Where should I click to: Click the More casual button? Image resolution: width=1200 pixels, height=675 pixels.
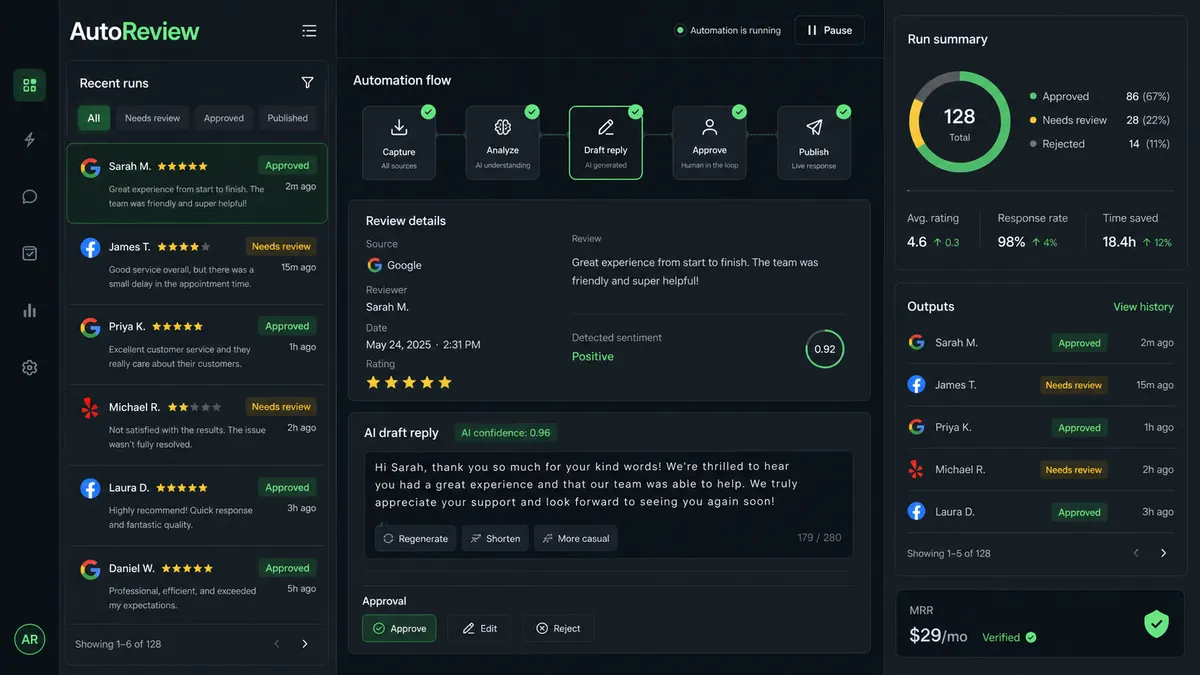(576, 538)
